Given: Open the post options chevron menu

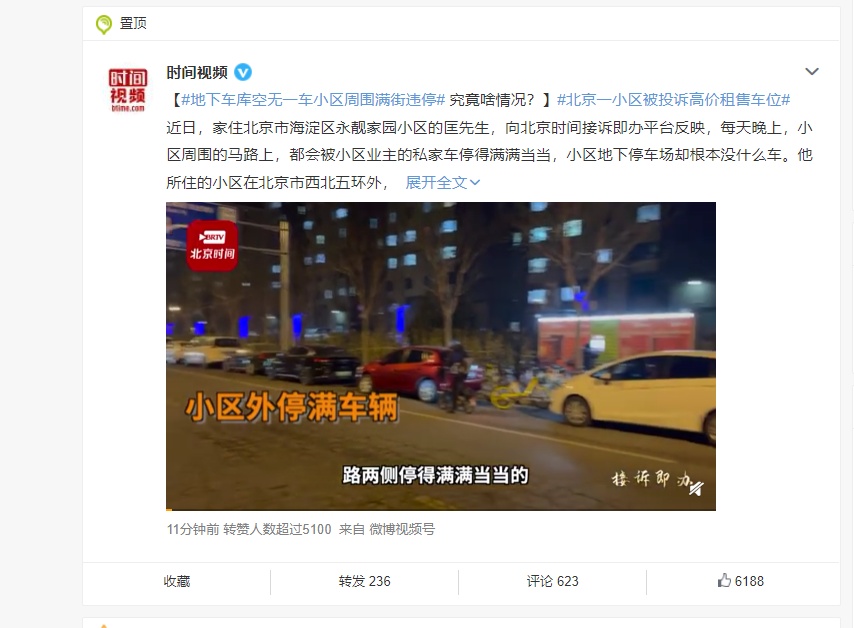Looking at the screenshot, I should click(812, 71).
